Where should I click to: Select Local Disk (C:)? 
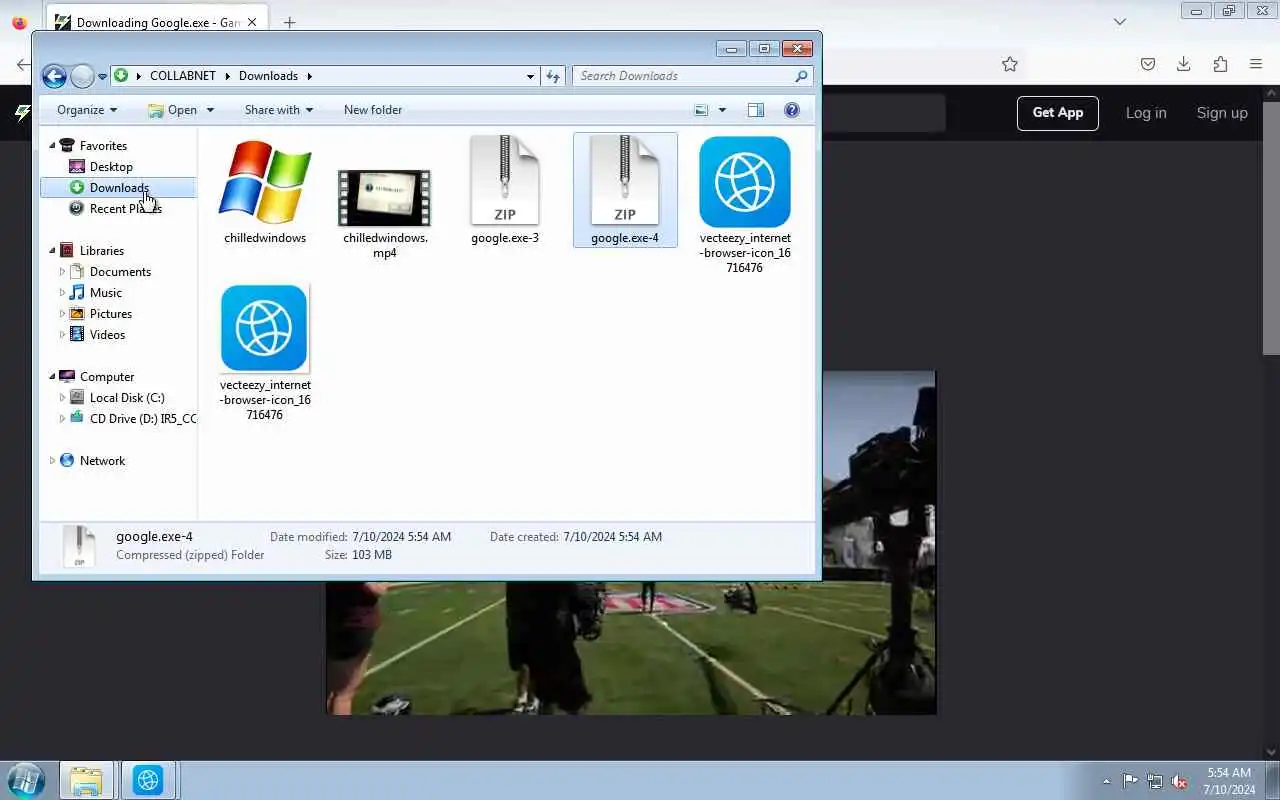127,398
